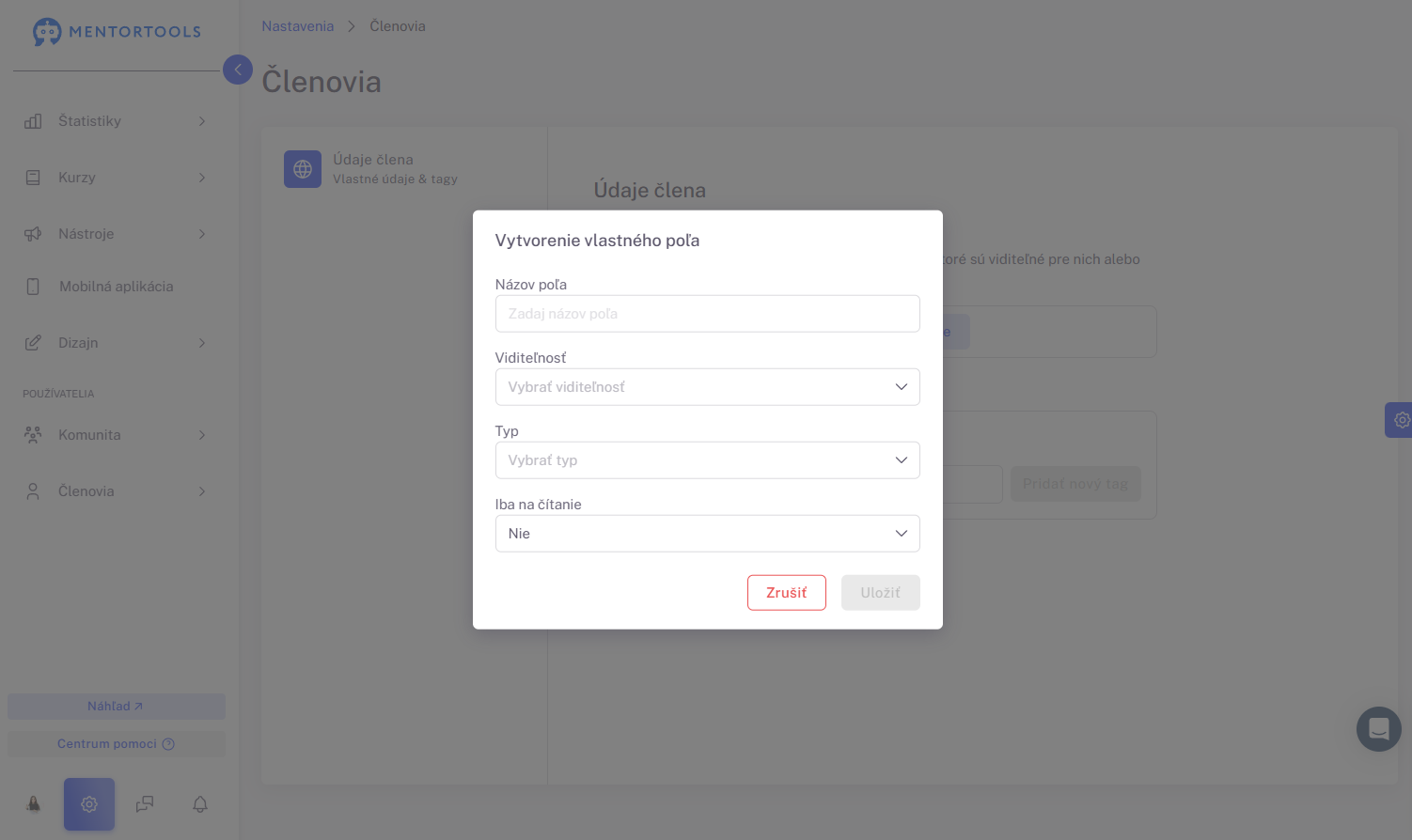Open the notifications bell icon
Image resolution: width=1412 pixels, height=840 pixels.
click(200, 804)
